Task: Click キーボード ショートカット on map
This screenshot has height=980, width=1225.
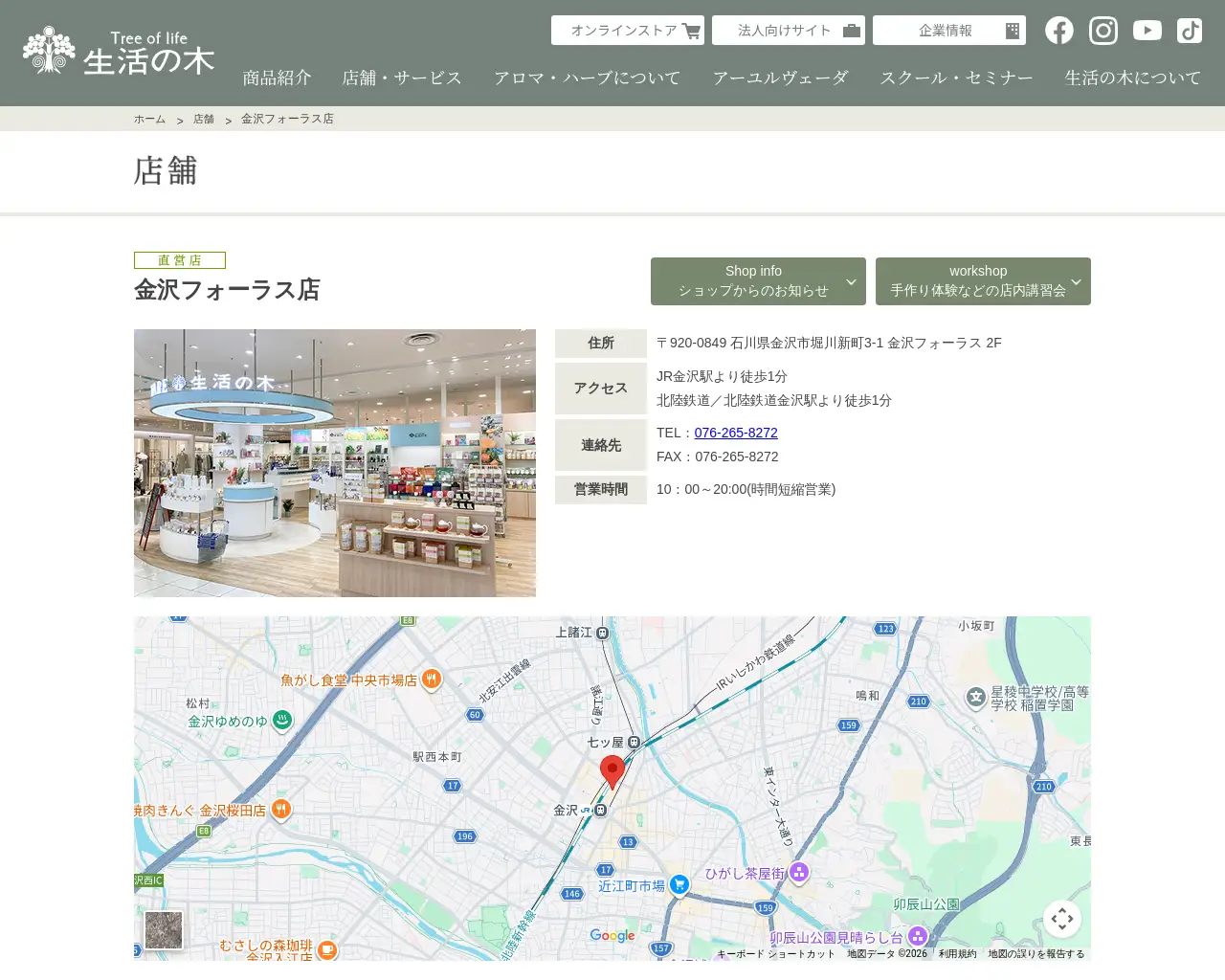Action: click(776, 953)
